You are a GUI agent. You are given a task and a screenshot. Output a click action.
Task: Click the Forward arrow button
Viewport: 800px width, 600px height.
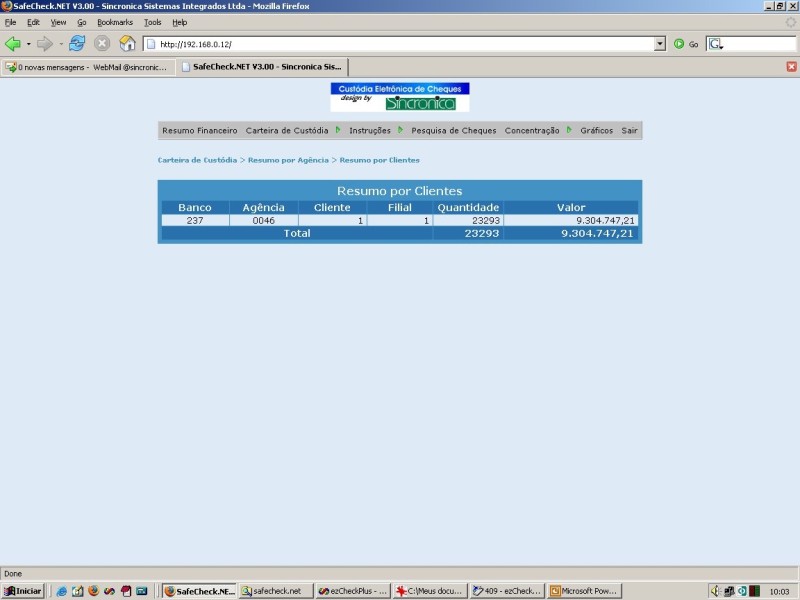pos(45,44)
